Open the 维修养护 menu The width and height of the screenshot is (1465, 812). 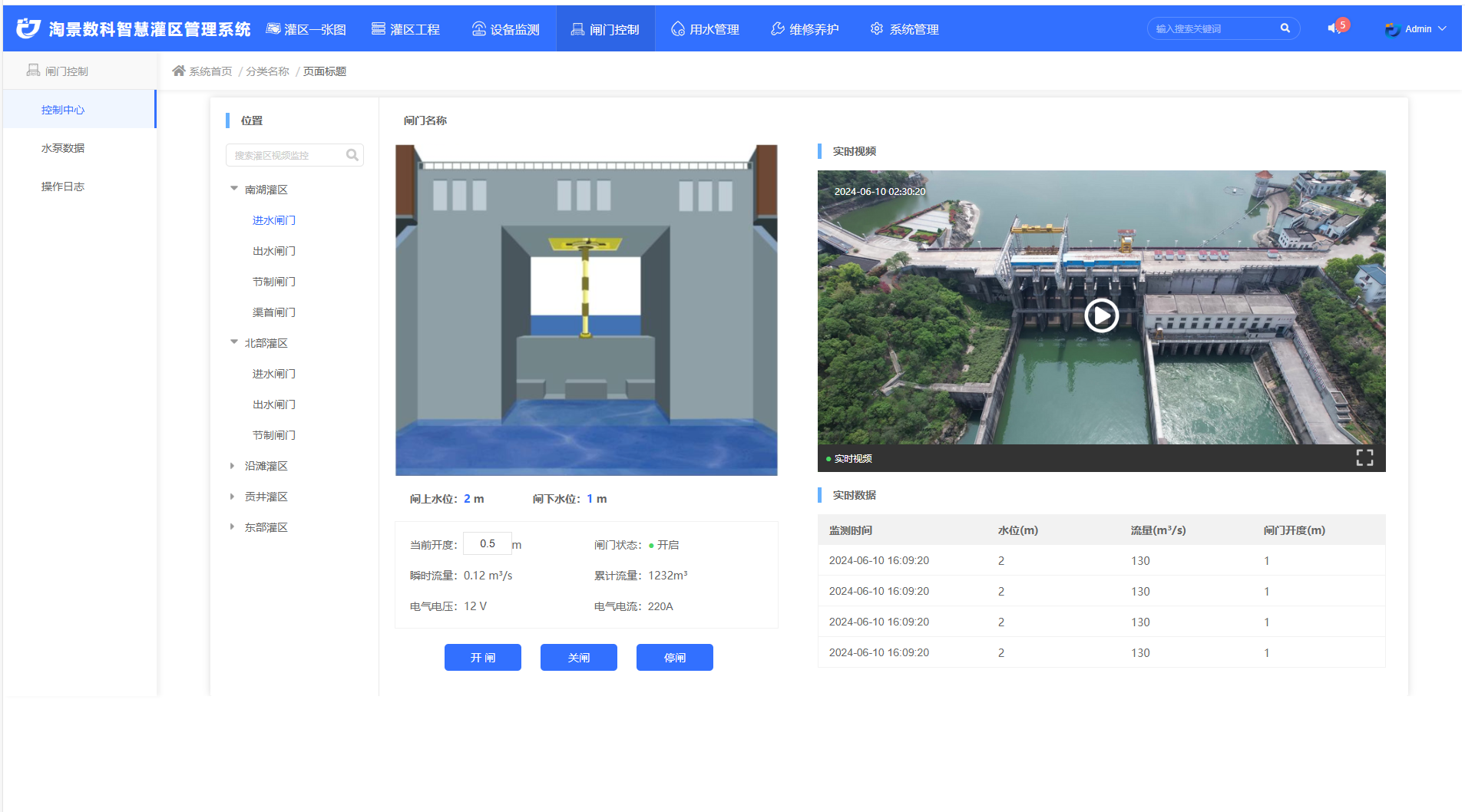pyautogui.click(x=805, y=29)
